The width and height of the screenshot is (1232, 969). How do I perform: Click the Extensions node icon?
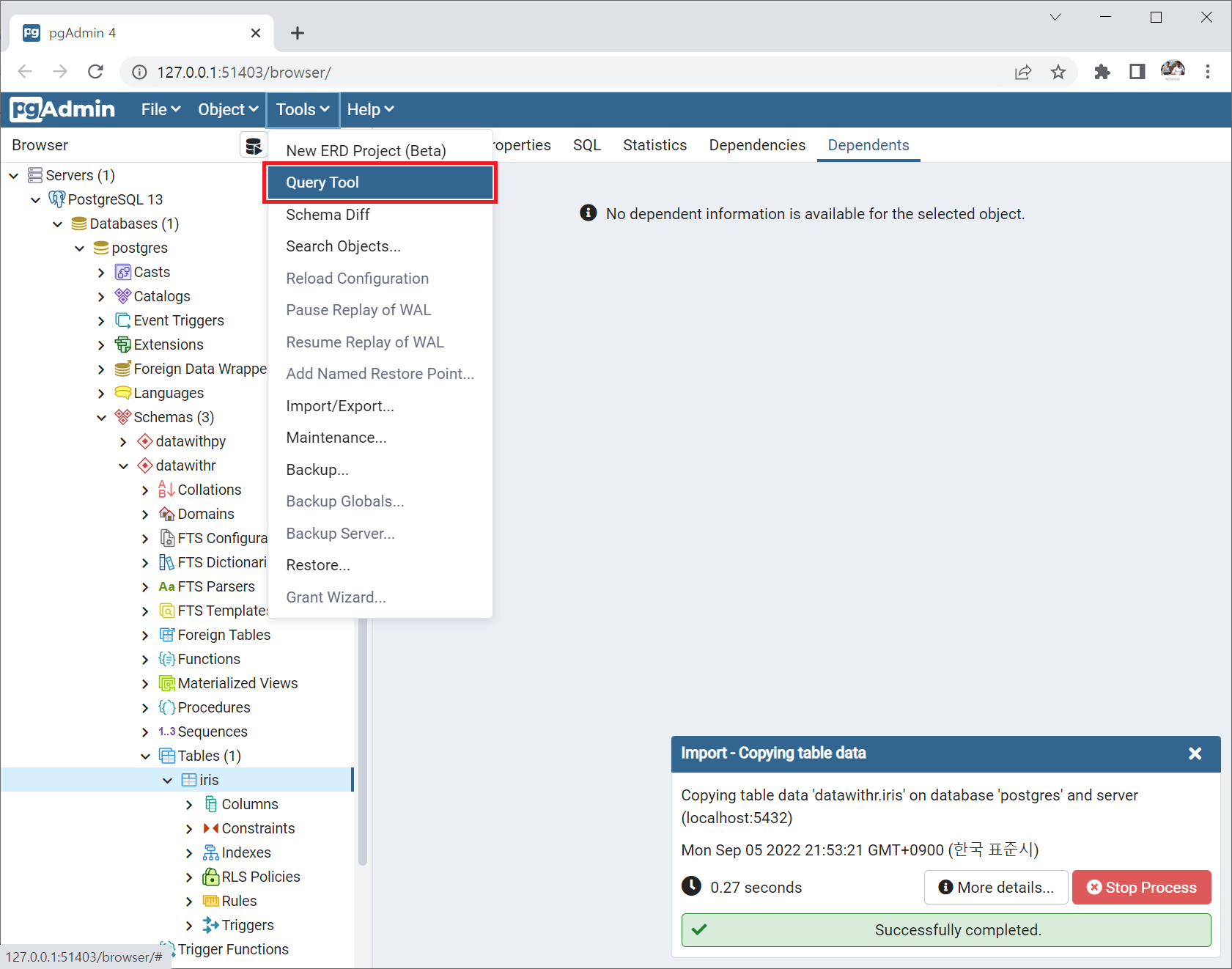(x=123, y=345)
